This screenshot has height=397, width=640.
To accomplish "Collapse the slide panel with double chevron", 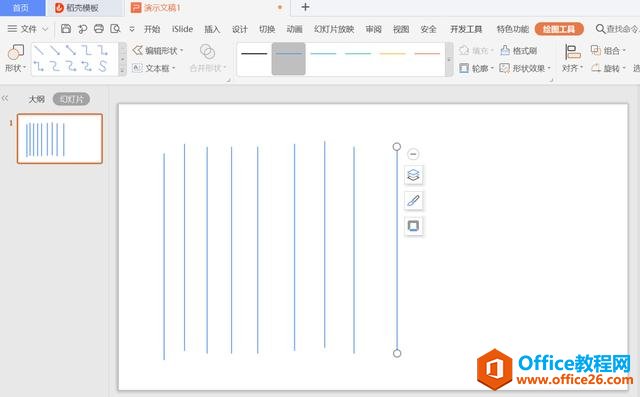I will (x=5, y=98).
